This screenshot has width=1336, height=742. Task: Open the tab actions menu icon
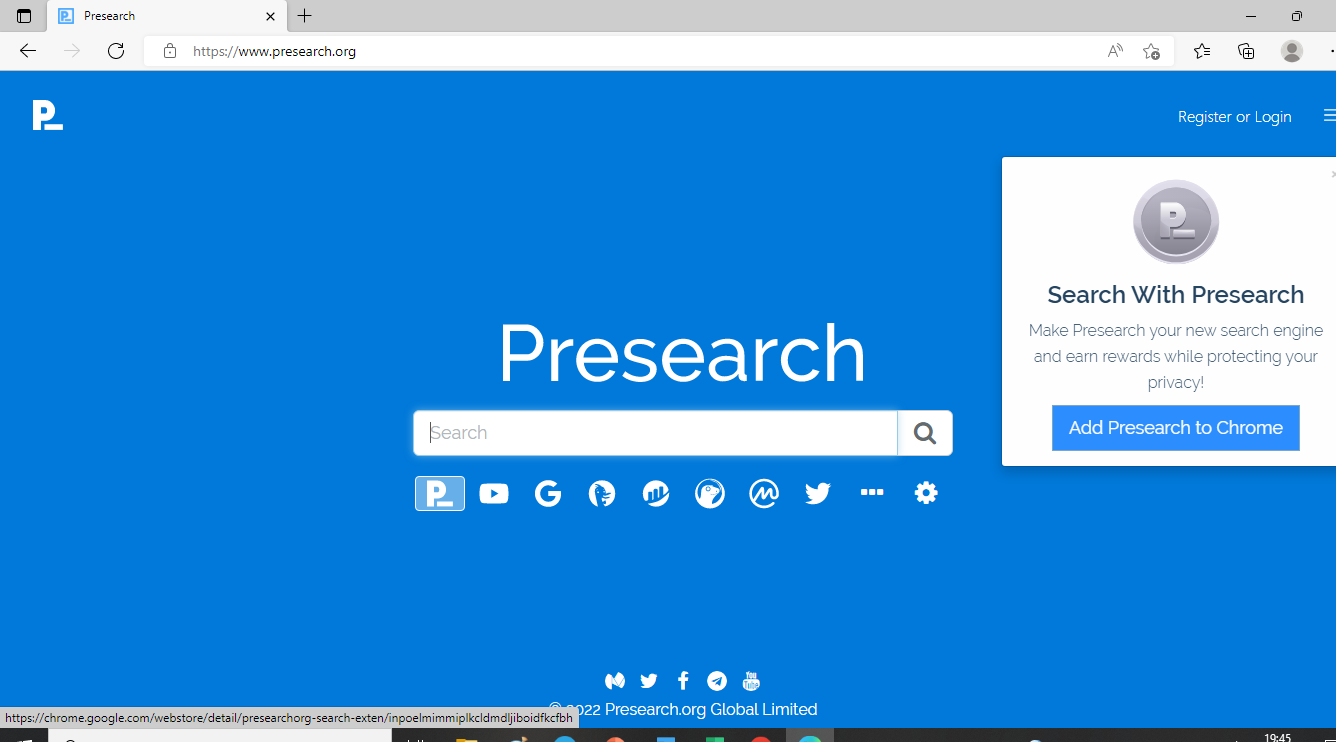pos(24,16)
